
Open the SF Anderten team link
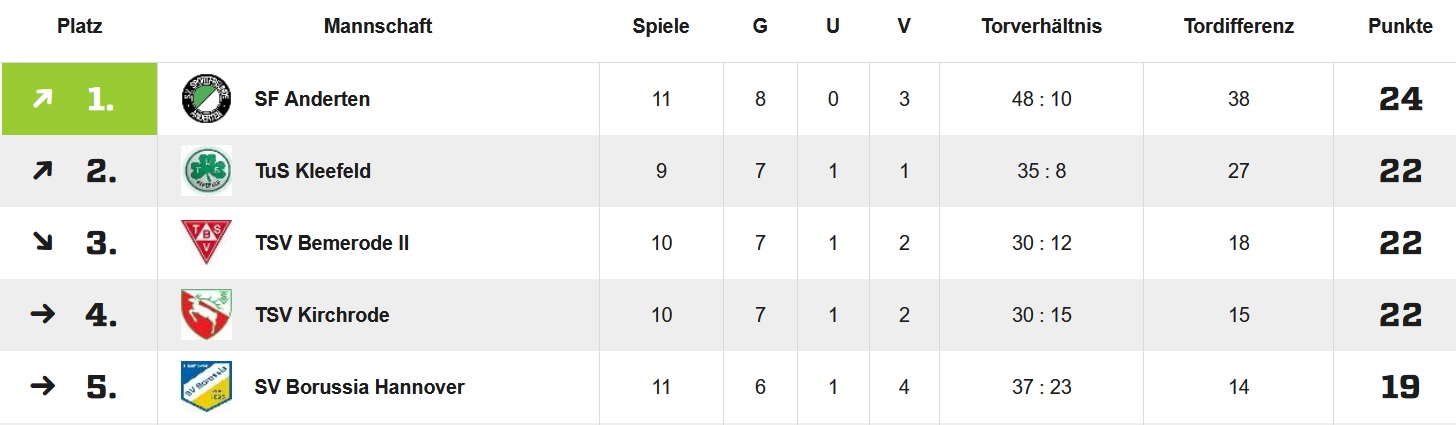coord(312,99)
